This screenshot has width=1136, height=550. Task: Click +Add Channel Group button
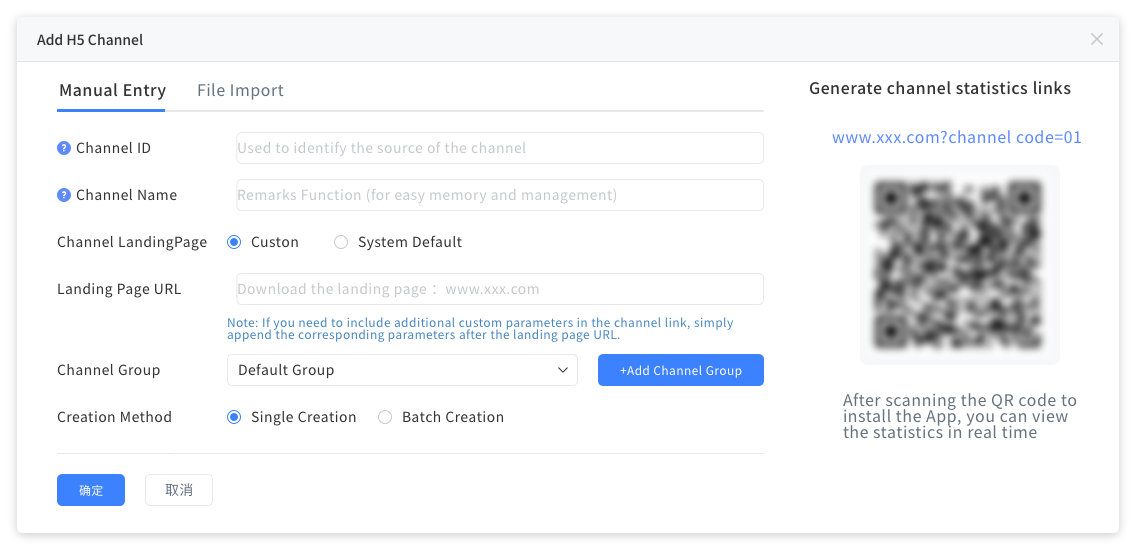pyautogui.click(x=680, y=370)
